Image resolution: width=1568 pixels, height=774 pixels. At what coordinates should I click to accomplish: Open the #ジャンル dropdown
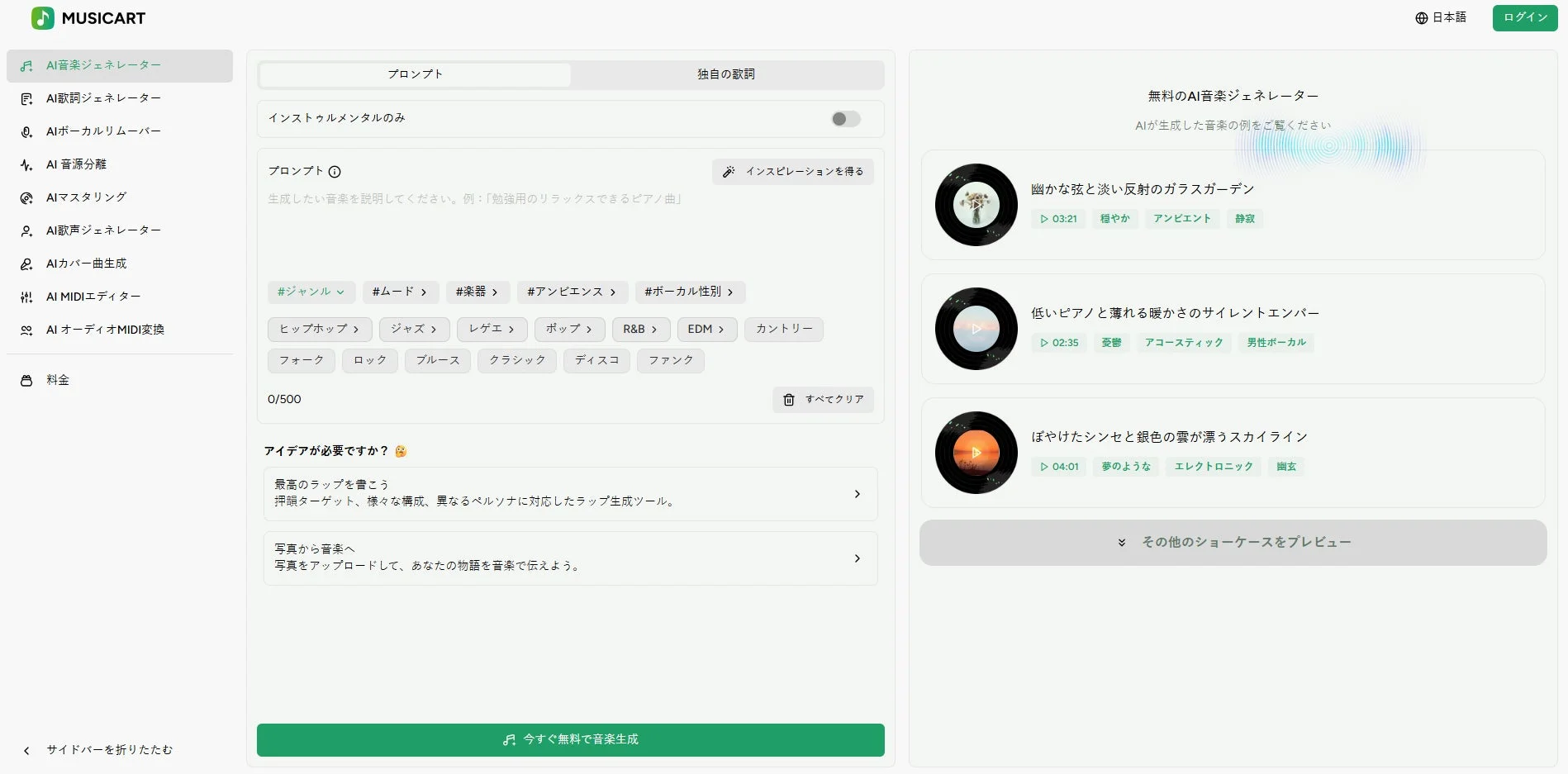pos(311,292)
